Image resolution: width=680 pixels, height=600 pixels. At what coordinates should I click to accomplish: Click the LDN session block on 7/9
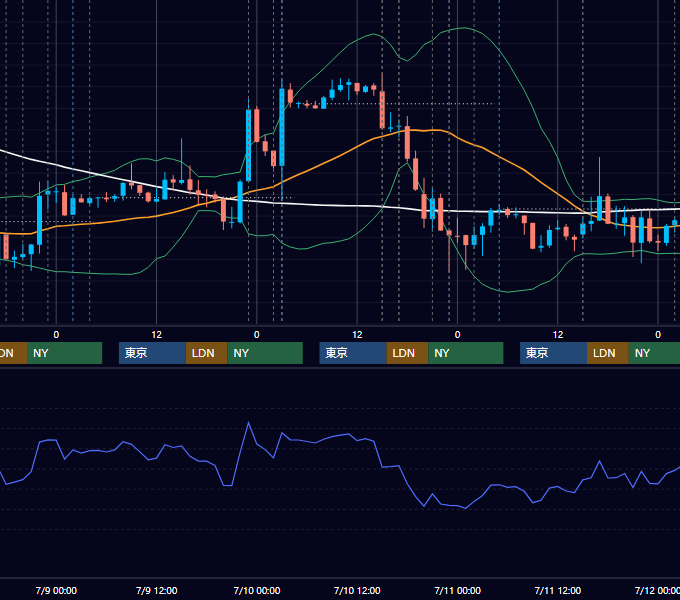pos(206,353)
